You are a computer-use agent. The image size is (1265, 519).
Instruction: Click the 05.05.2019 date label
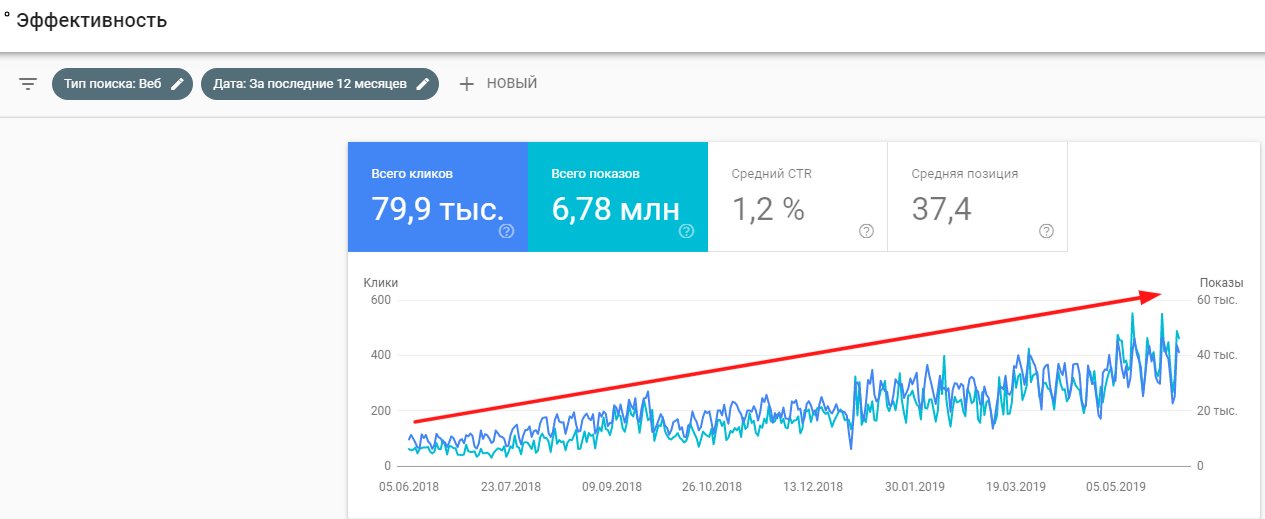(1116, 487)
